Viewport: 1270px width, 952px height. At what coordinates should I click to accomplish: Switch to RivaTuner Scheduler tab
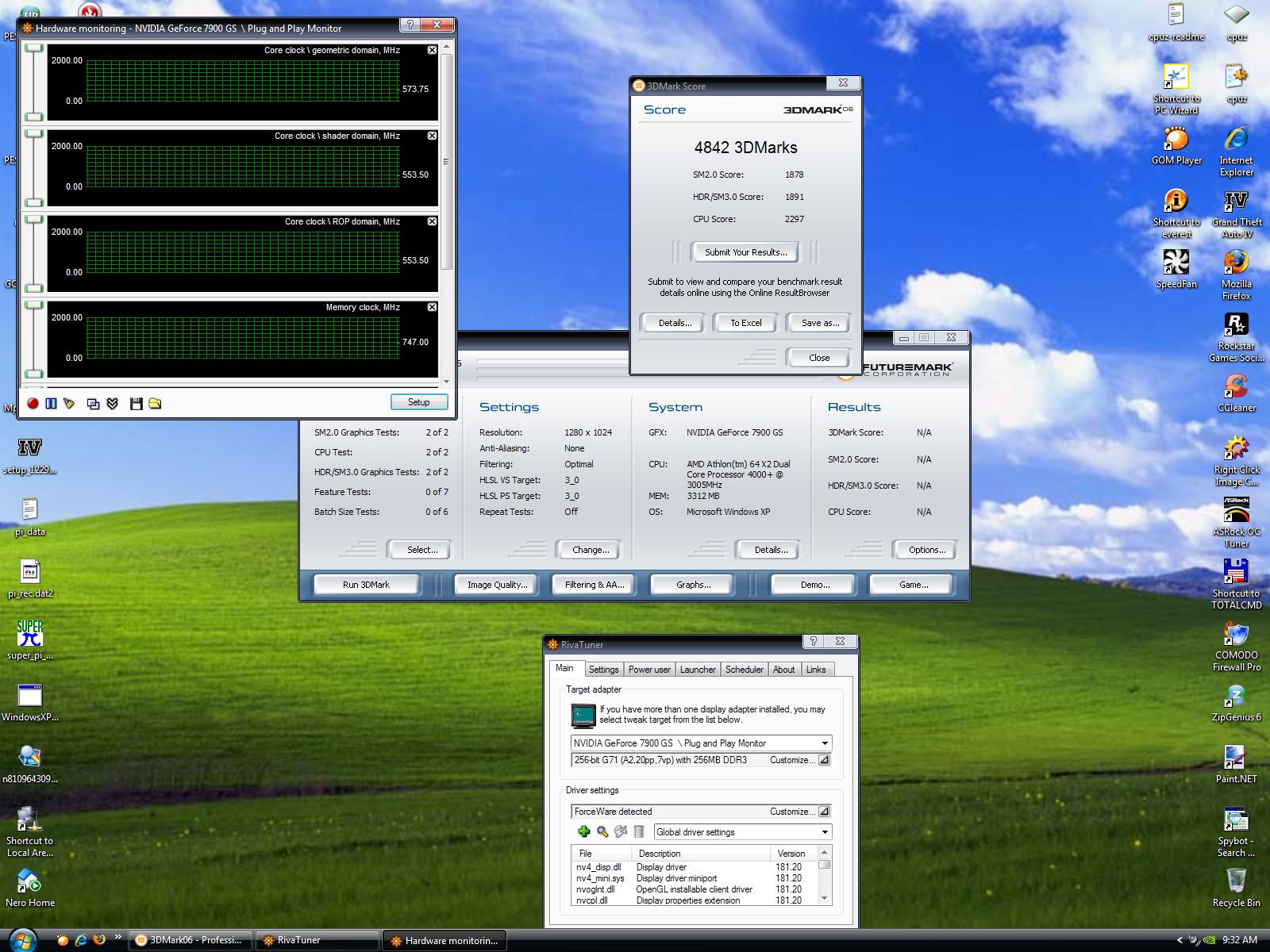[744, 670]
